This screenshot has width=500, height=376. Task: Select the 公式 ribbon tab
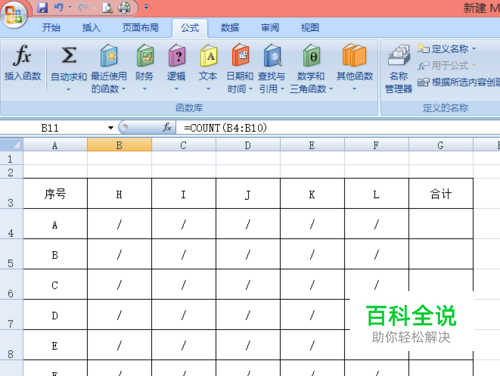click(x=190, y=28)
